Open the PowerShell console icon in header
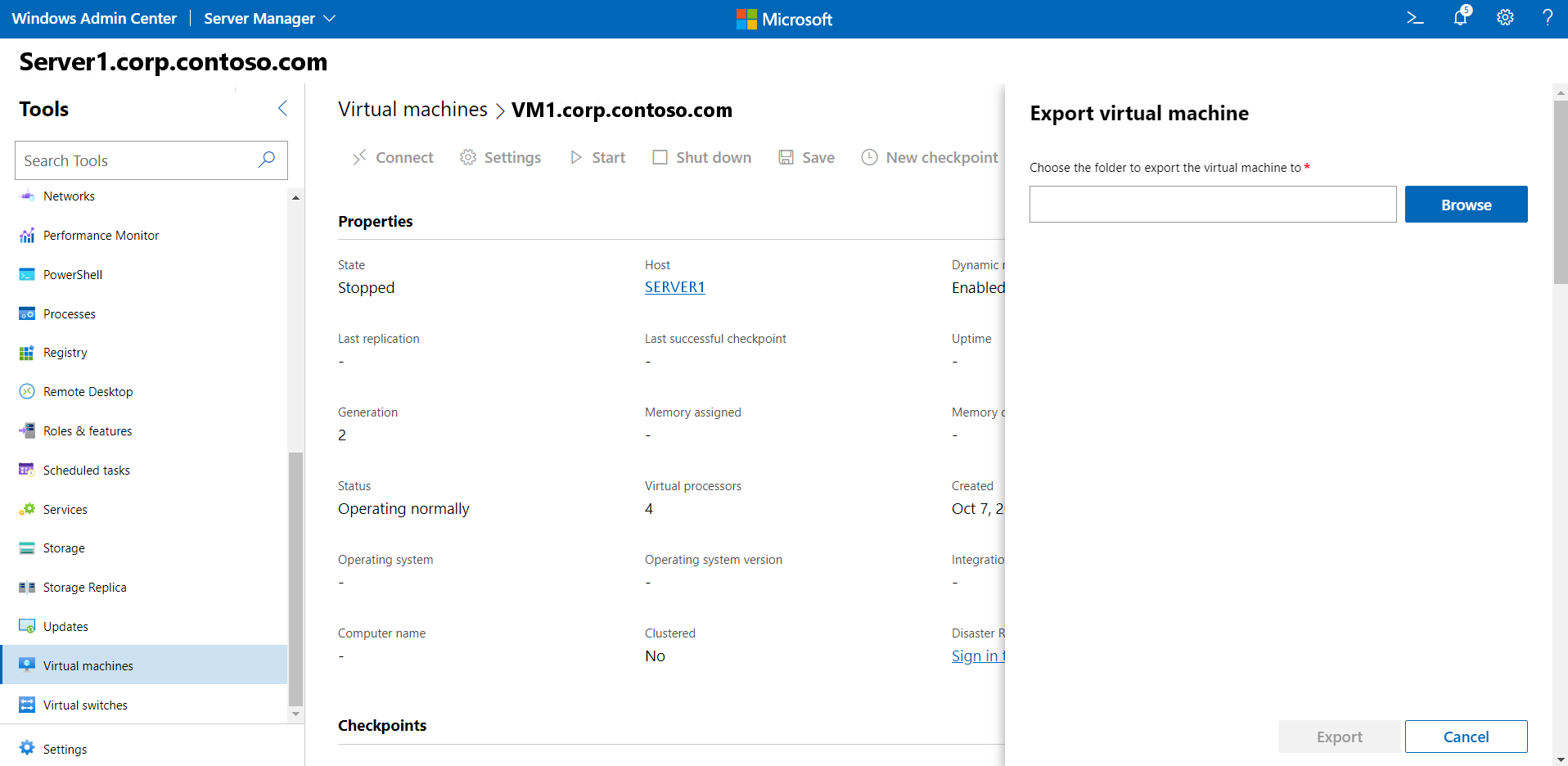Viewport: 1568px width, 766px height. coord(1415,18)
